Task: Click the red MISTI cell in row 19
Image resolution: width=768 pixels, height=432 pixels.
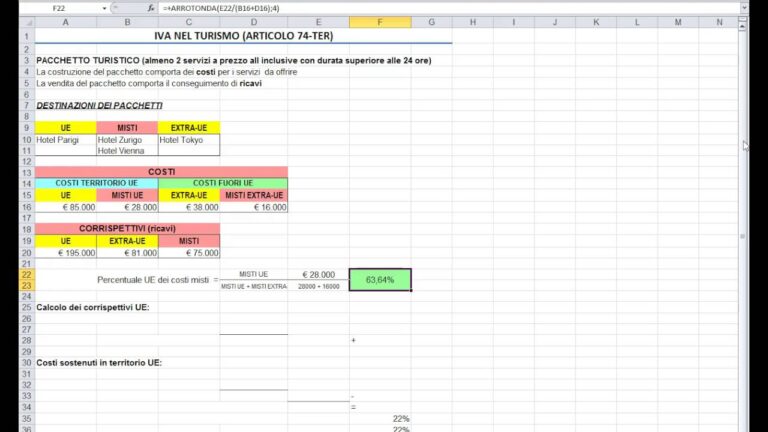Action: tap(189, 241)
